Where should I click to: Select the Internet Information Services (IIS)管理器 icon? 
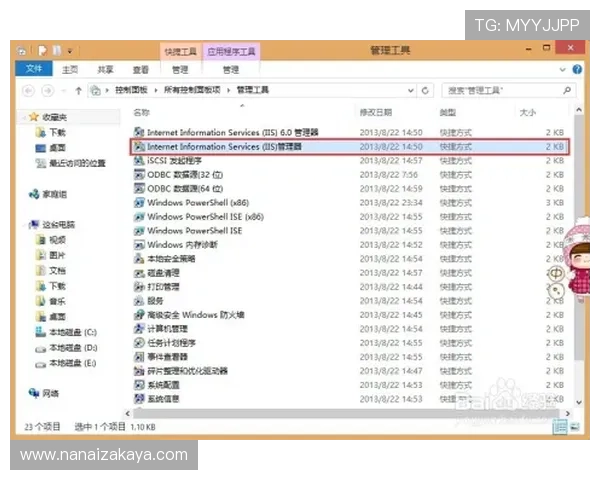[139, 147]
